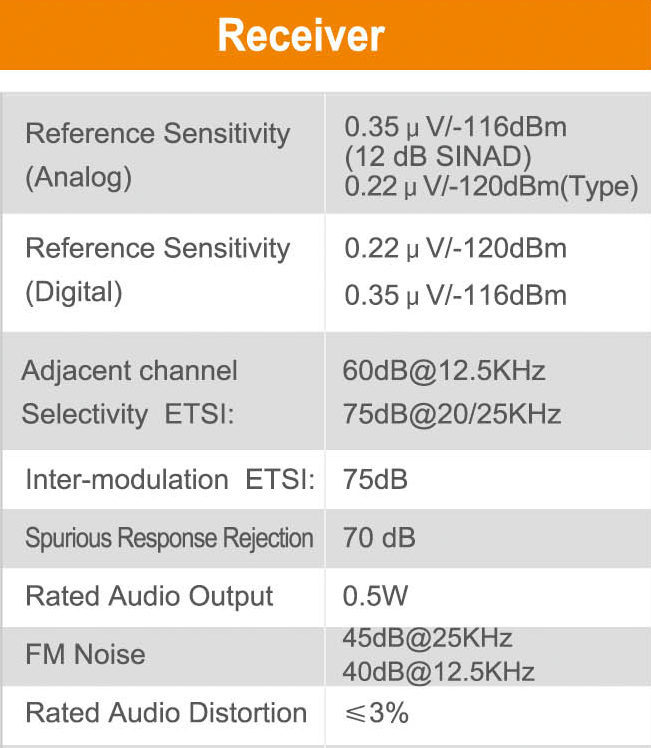Click the Spurious Response Rejection label
The height and width of the screenshot is (748, 651).
tap(169, 538)
